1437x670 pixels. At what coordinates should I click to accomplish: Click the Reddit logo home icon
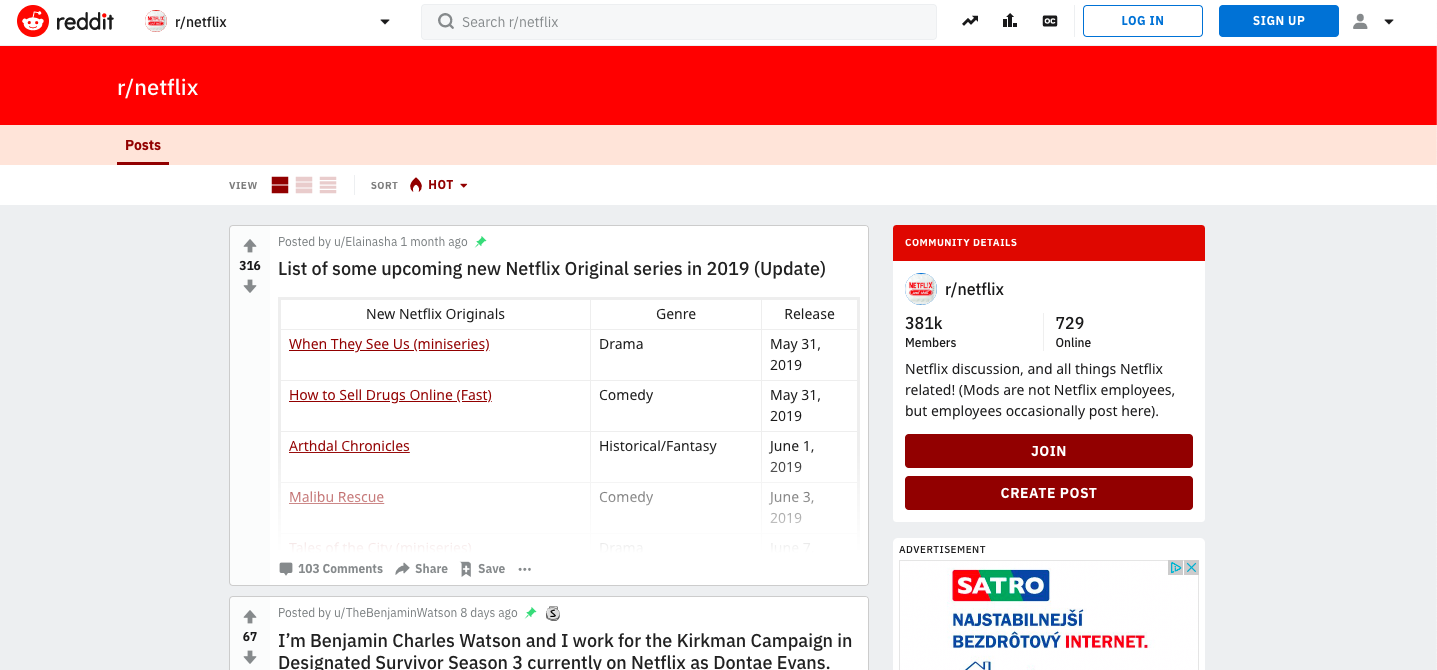(33, 21)
